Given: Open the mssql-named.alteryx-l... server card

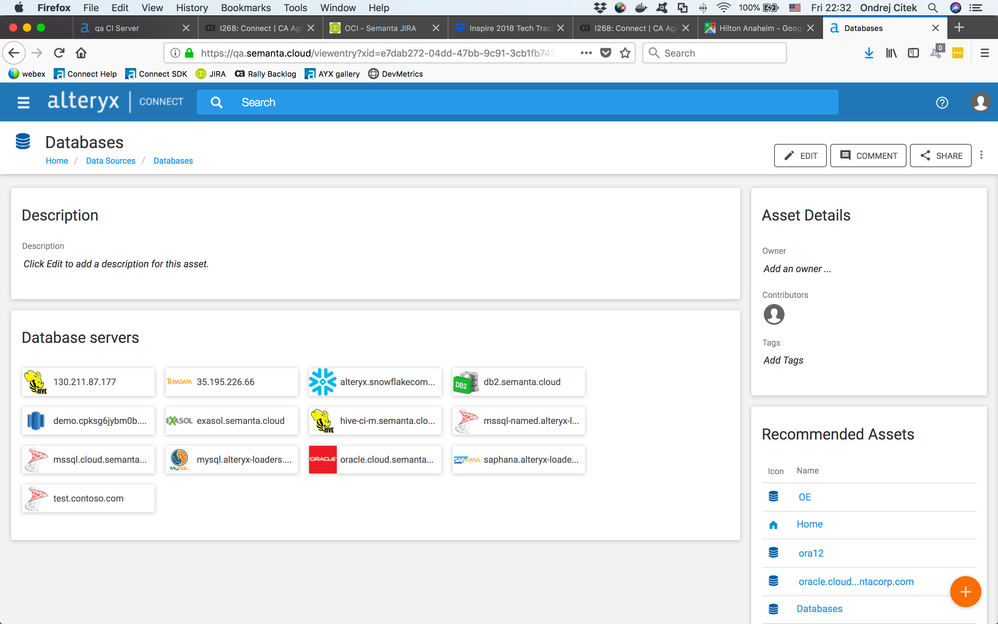Looking at the screenshot, I should [x=518, y=421].
